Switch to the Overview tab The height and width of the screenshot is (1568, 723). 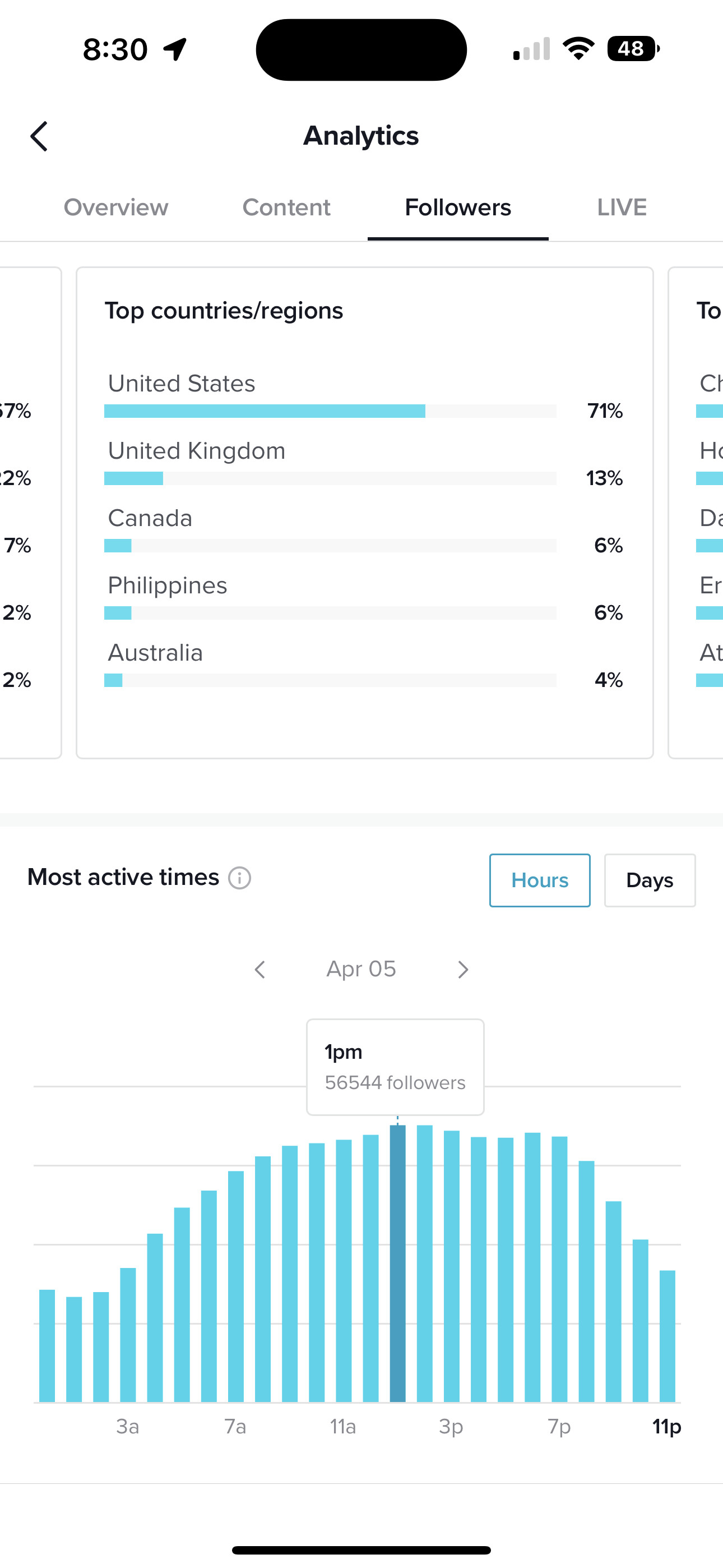click(115, 207)
